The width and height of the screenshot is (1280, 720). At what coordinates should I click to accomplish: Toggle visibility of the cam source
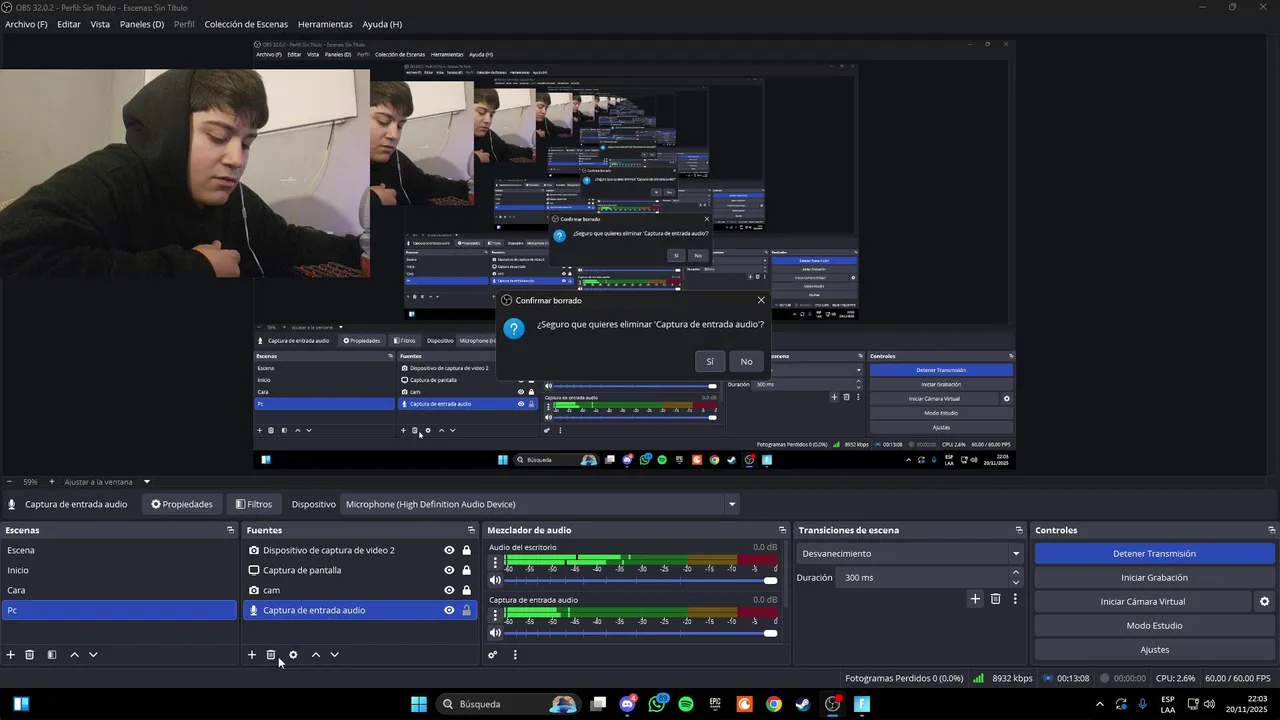point(449,590)
